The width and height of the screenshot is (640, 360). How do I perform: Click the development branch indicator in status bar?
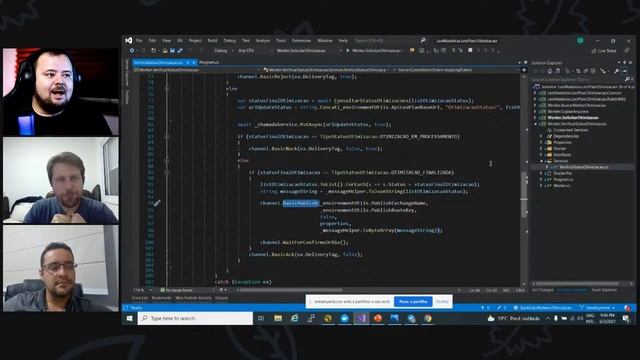[x=598, y=308]
